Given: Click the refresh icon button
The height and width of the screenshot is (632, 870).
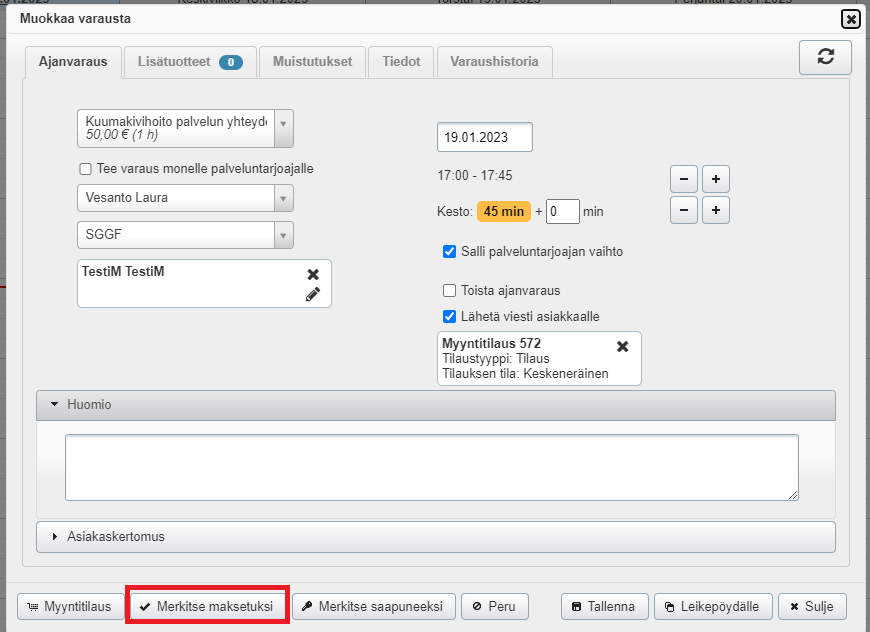Looking at the screenshot, I should tap(825, 57).
